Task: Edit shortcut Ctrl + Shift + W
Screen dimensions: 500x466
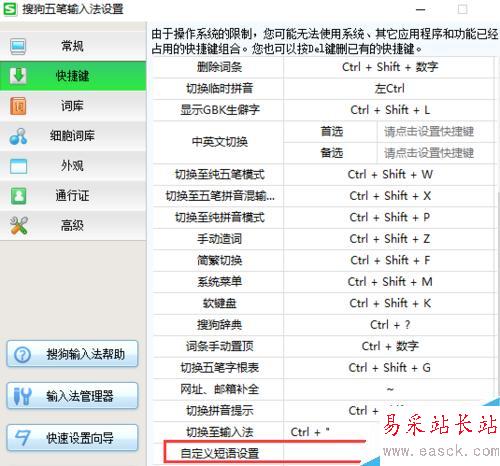Action: click(389, 175)
